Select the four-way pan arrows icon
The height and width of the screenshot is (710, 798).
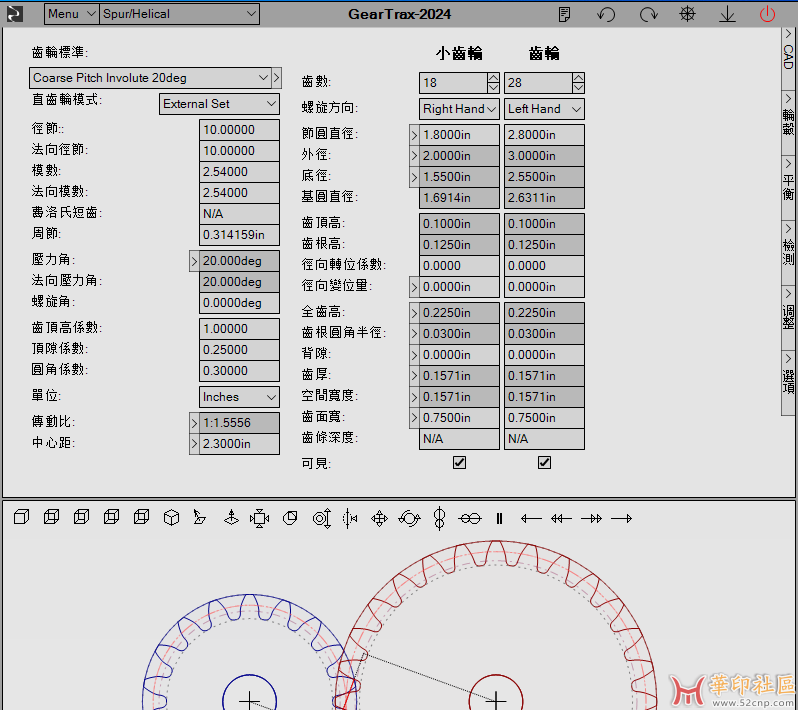(x=379, y=518)
